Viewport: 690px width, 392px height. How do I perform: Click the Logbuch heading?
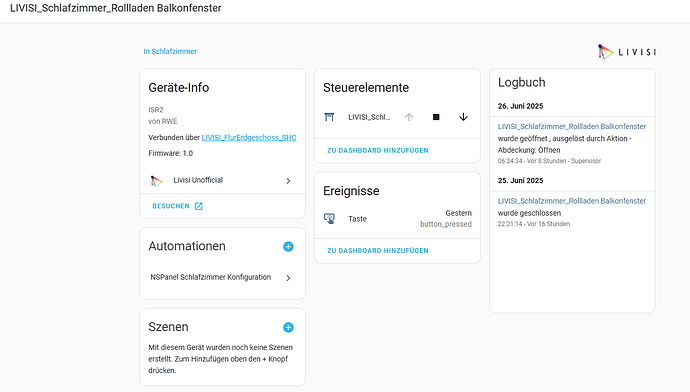pos(521,82)
